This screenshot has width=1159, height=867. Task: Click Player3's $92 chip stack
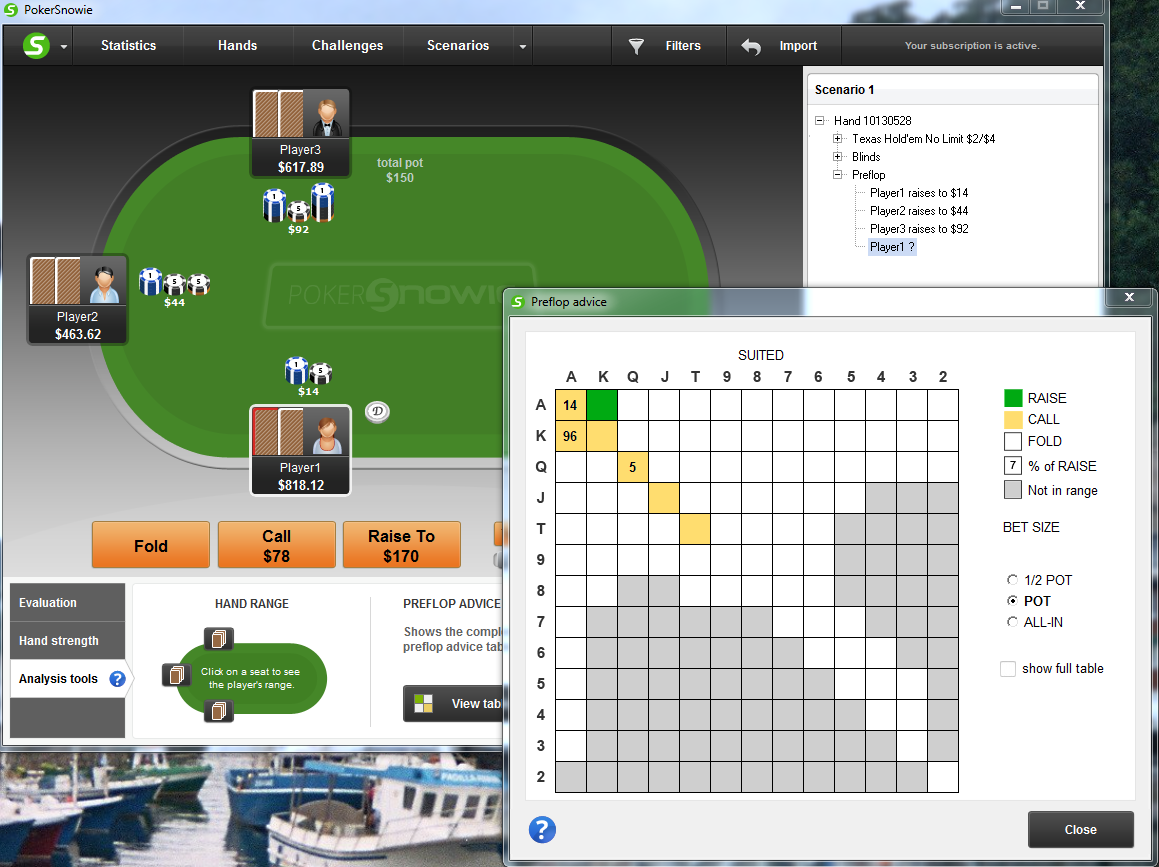tap(299, 205)
